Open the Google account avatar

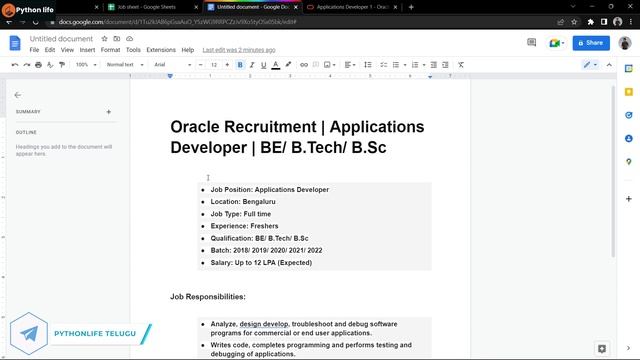coord(624,43)
